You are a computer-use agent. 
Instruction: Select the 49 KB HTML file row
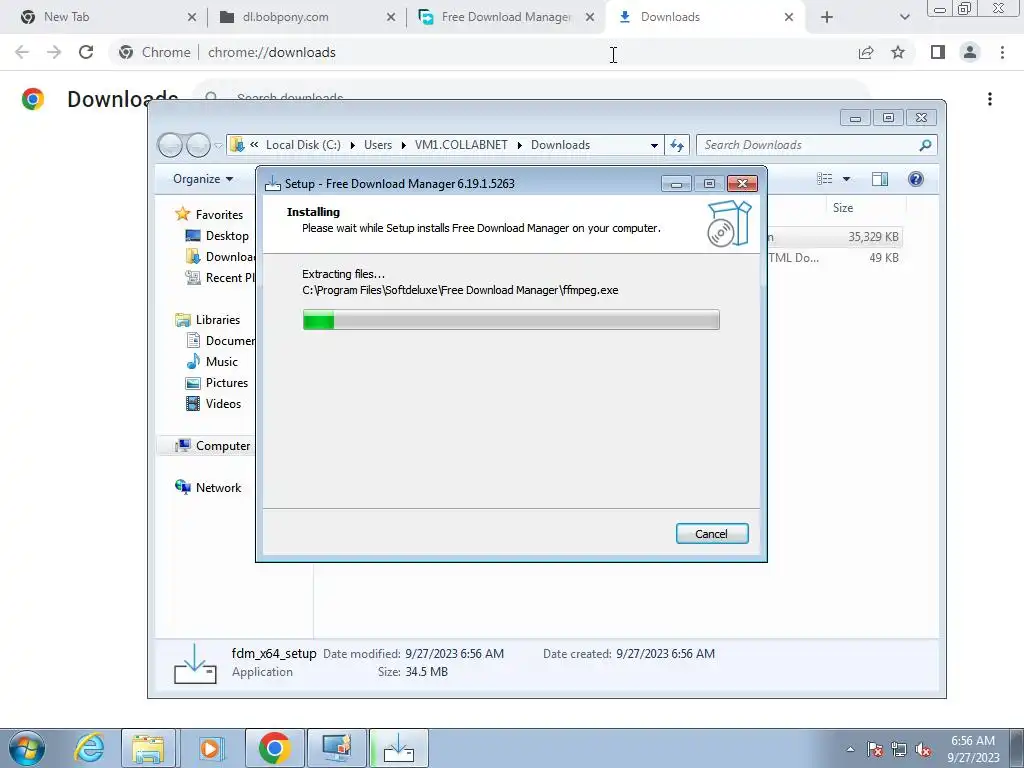point(832,257)
